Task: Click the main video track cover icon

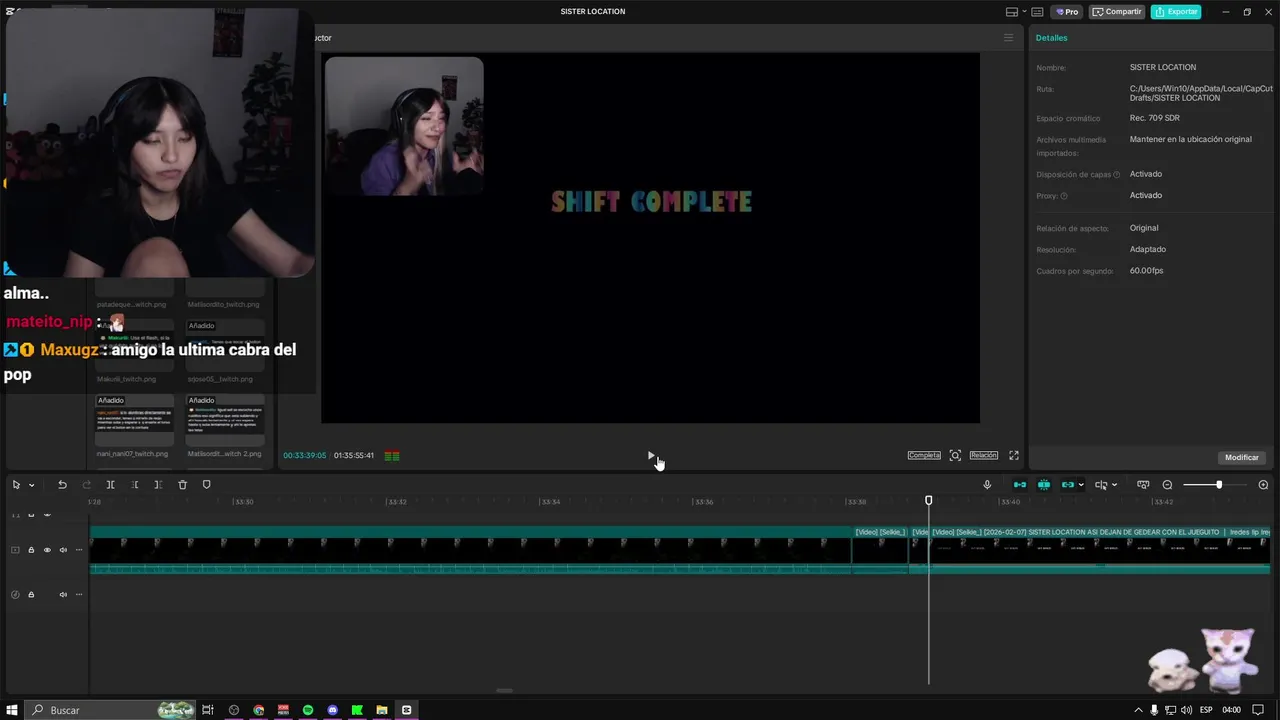Action: pos(15,550)
